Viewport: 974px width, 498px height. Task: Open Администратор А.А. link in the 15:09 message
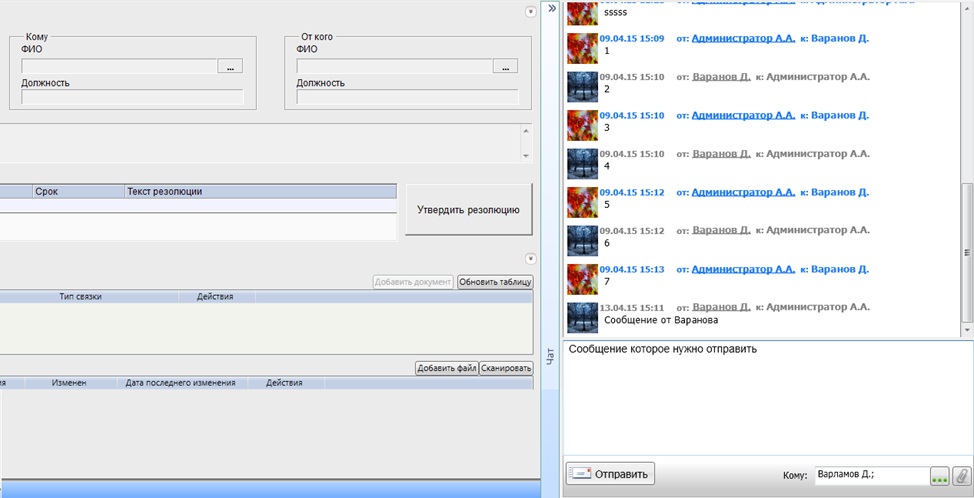(743, 38)
